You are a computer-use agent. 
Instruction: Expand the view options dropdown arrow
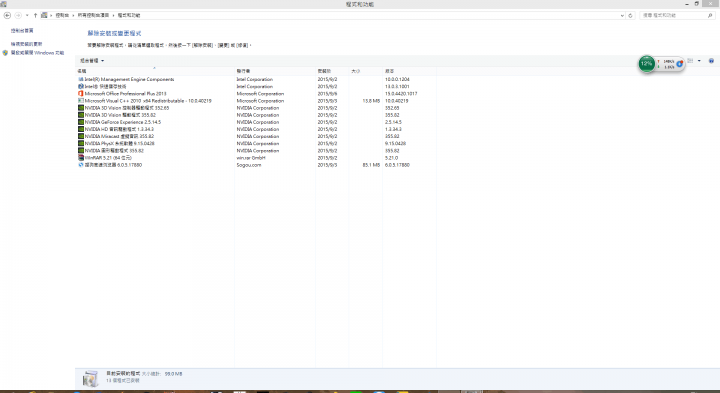click(x=699, y=61)
